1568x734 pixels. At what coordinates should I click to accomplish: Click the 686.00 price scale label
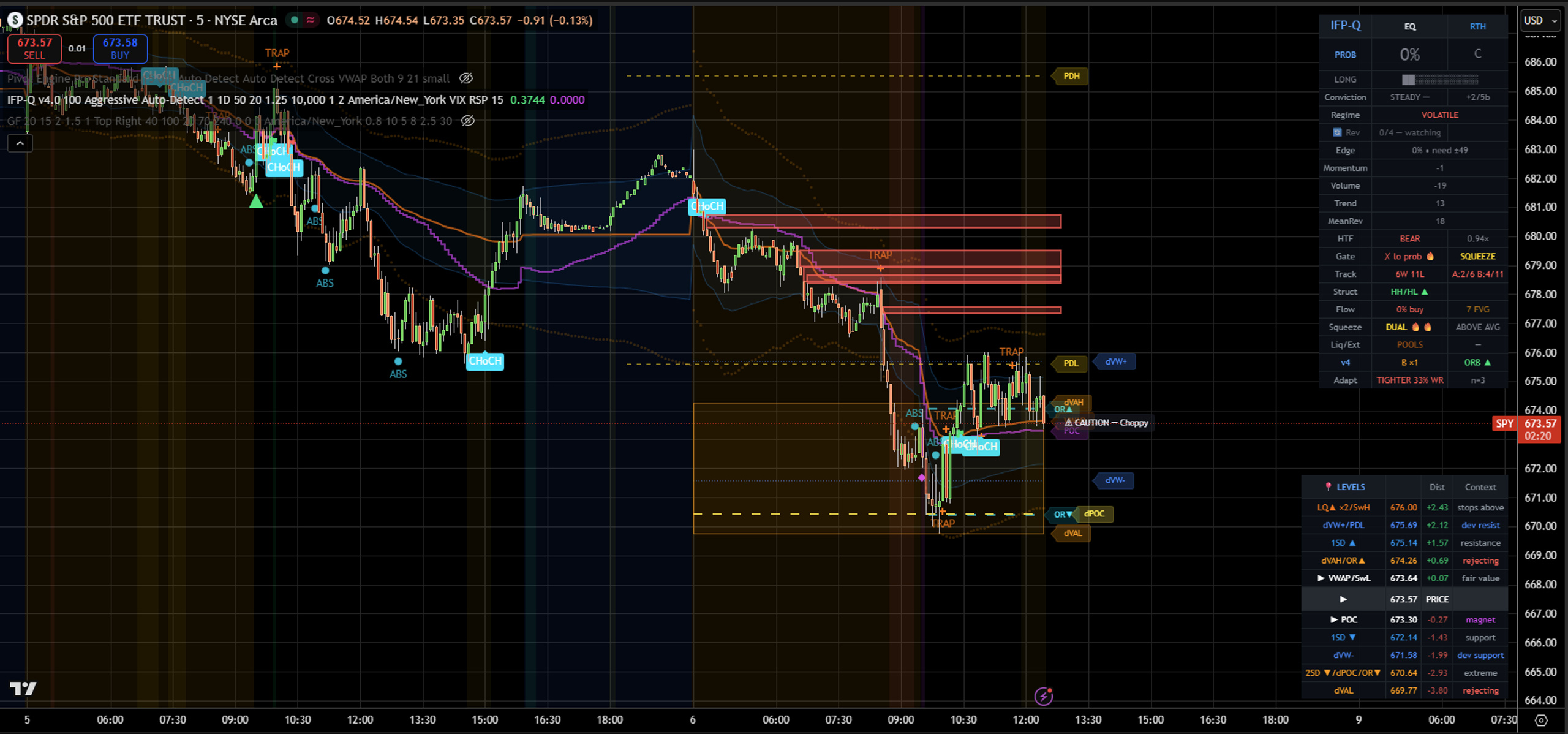click(x=1540, y=62)
